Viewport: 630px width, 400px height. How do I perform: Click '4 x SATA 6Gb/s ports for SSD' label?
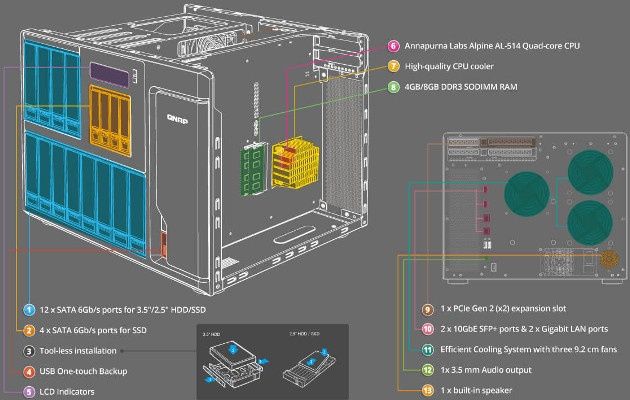pos(93,331)
